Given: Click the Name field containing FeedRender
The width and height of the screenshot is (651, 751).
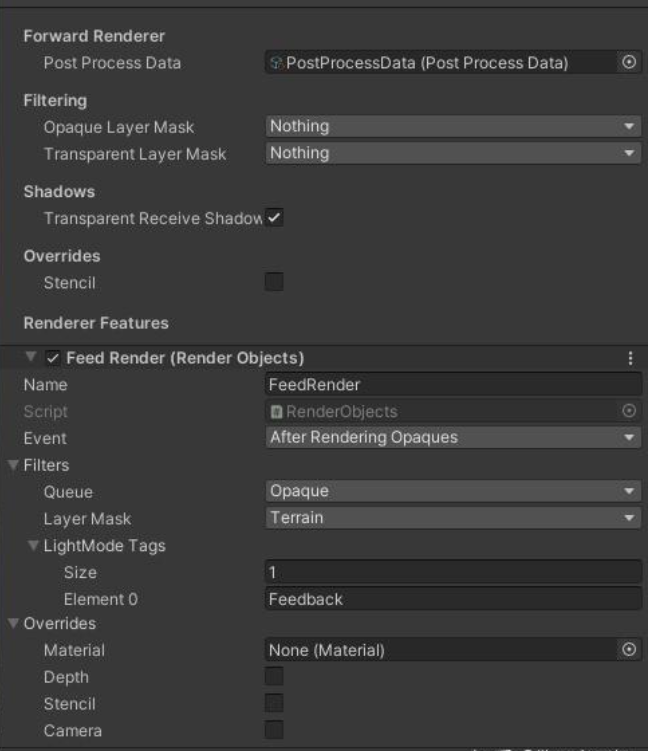Looking at the screenshot, I should (x=452, y=384).
